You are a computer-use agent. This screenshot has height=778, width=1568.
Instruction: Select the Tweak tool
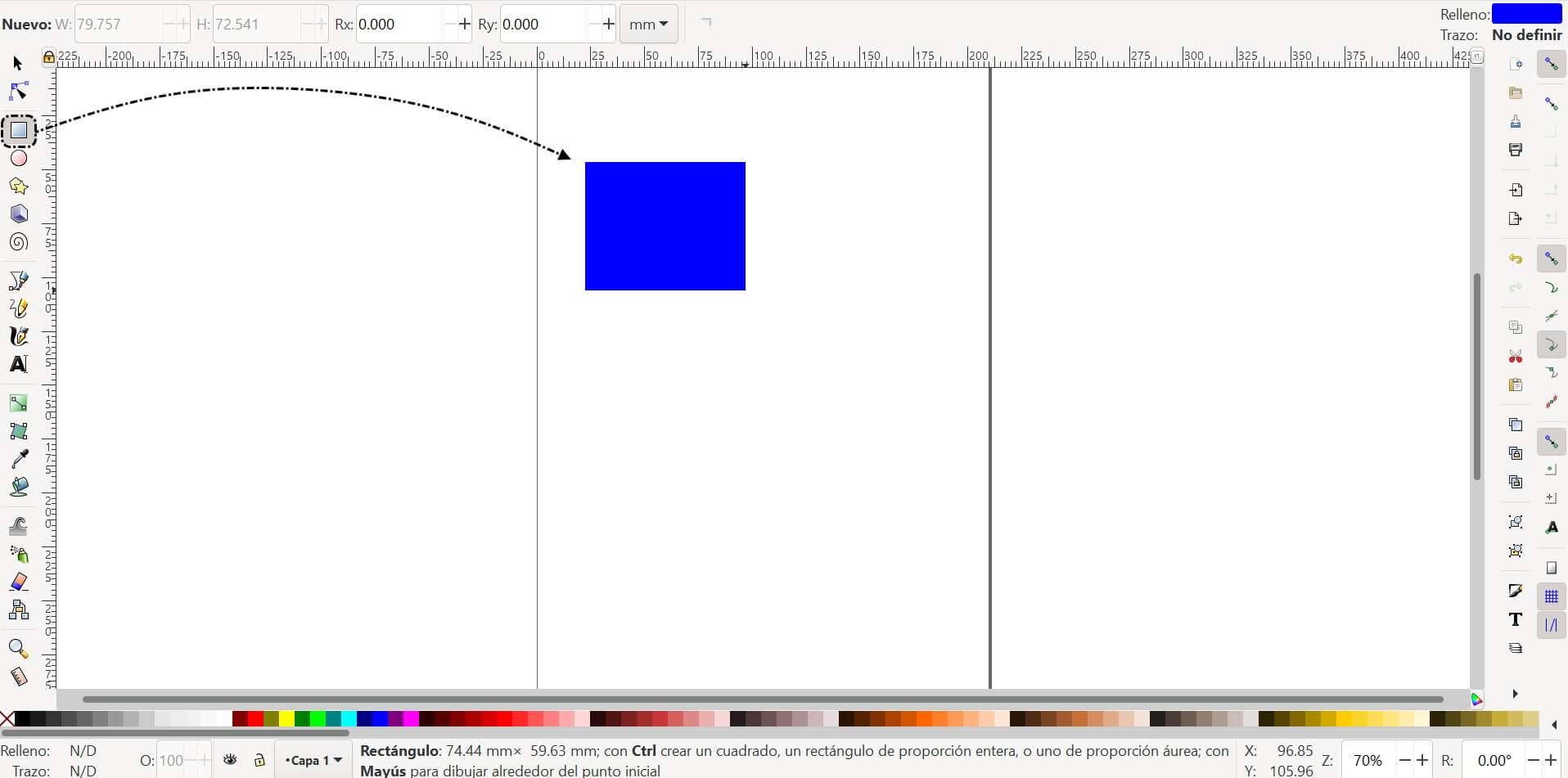pos(18,525)
